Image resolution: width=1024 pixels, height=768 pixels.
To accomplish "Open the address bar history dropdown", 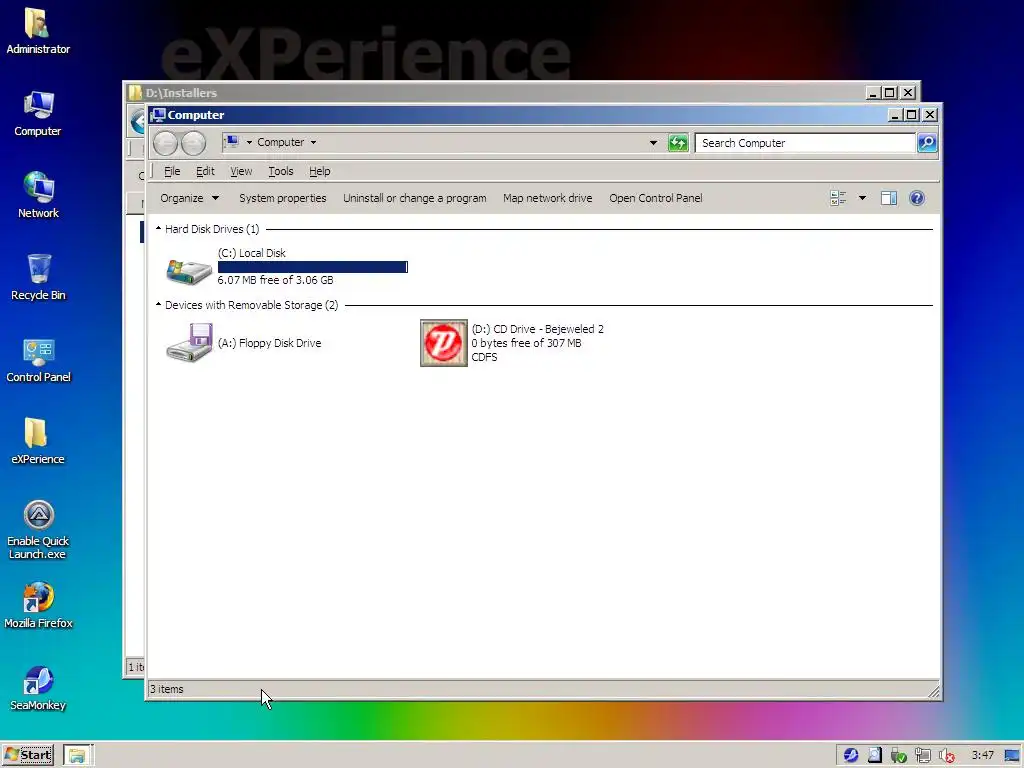I will pyautogui.click(x=653, y=142).
